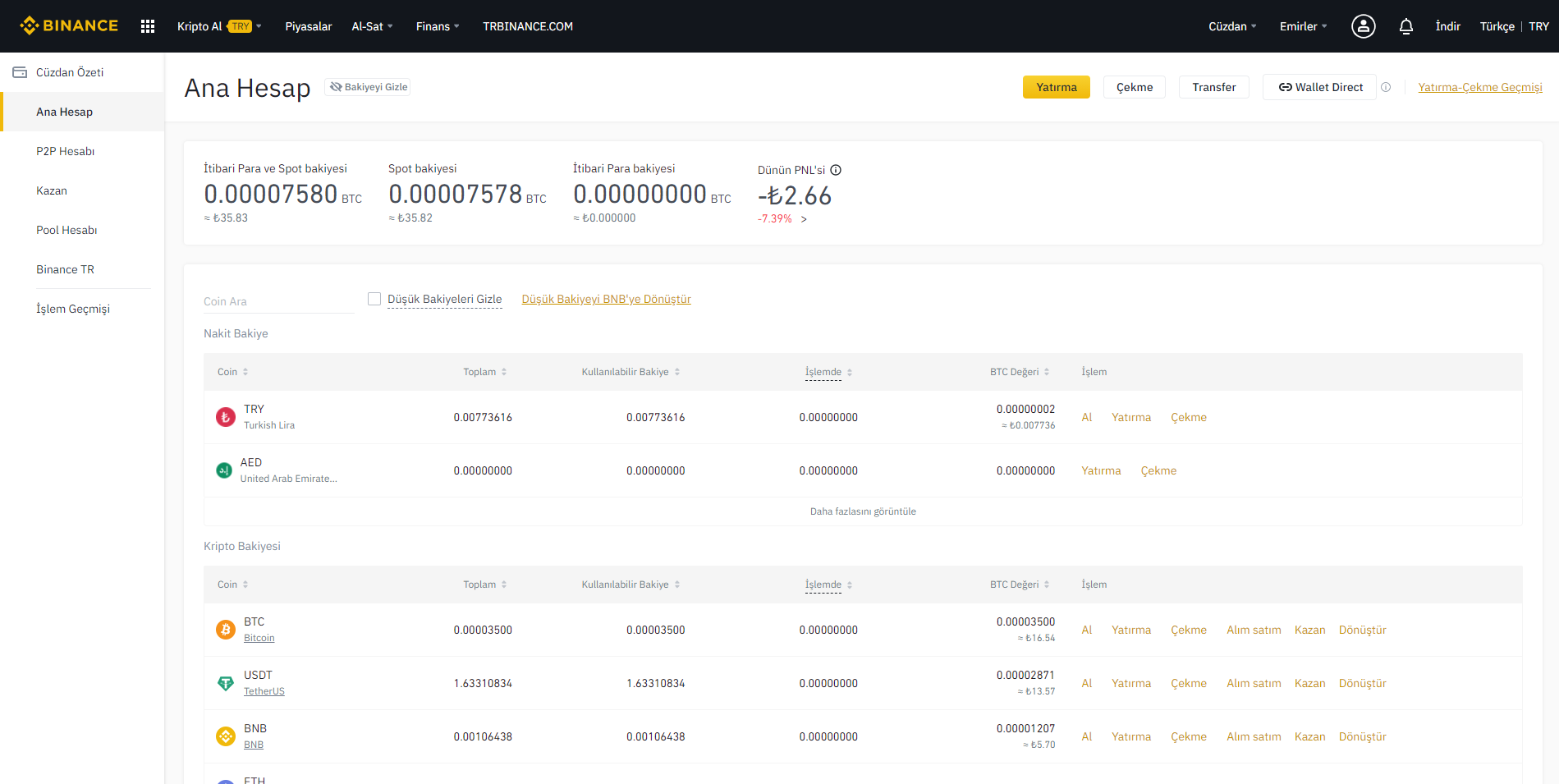Click the Transfer button
The height and width of the screenshot is (784, 1559).
point(1214,87)
